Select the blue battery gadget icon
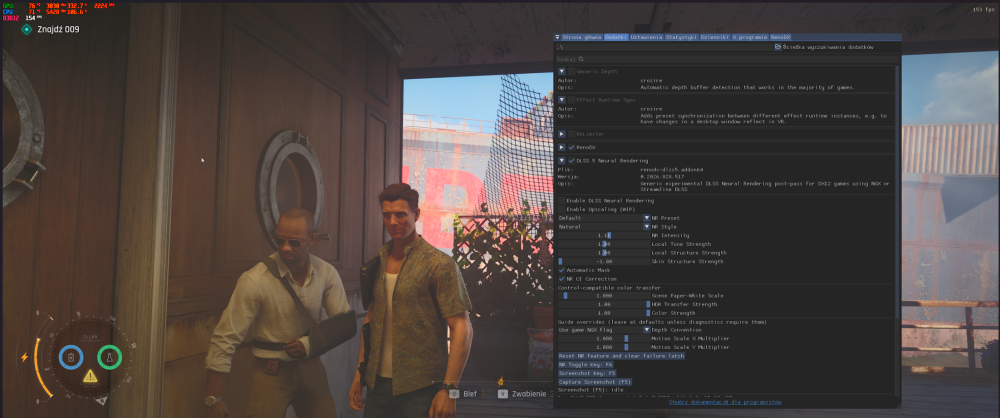 click(x=71, y=357)
